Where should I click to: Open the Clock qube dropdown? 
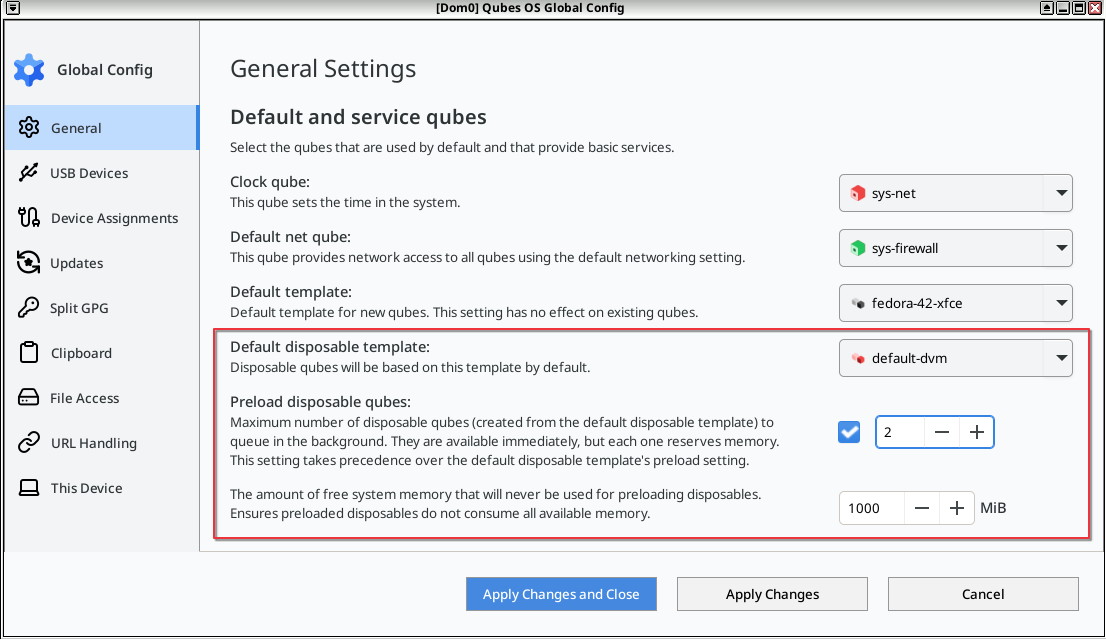[x=1062, y=193]
